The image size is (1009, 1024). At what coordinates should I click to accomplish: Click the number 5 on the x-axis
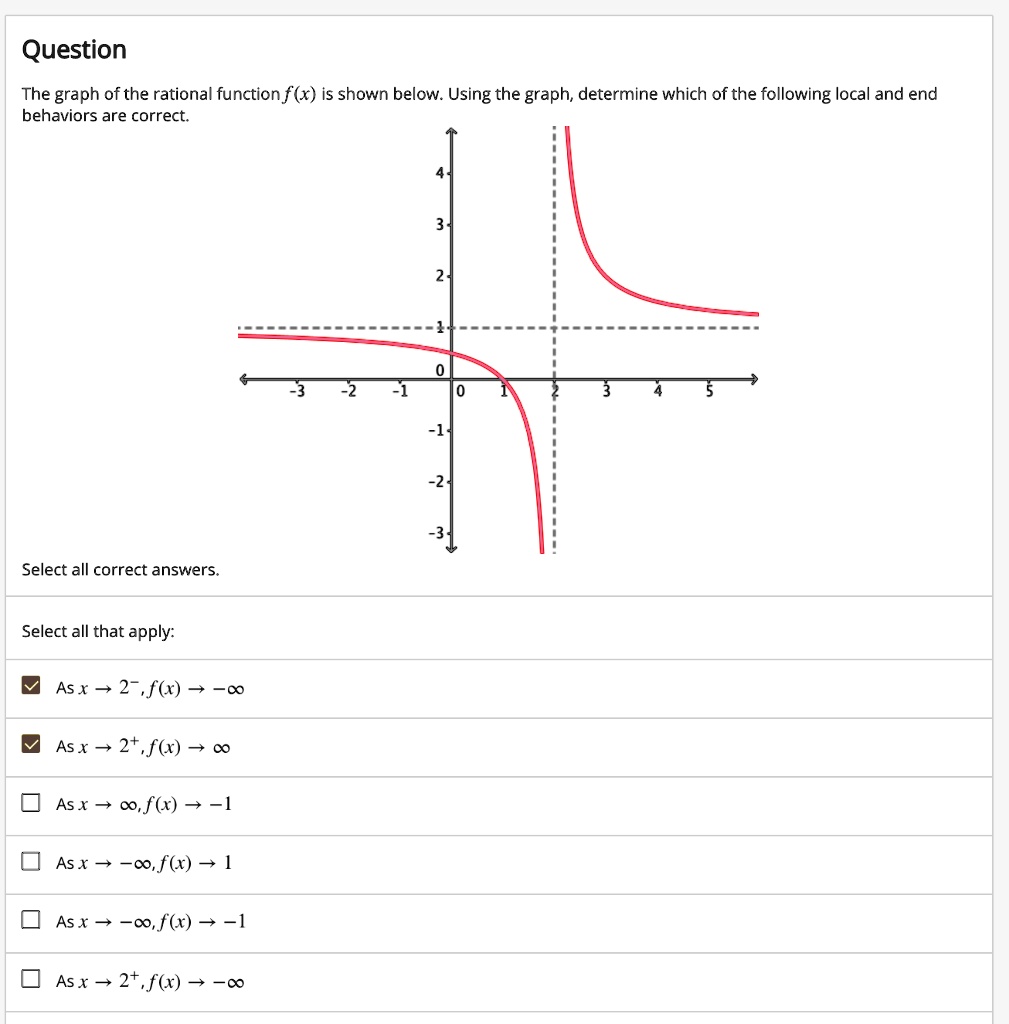(x=708, y=391)
